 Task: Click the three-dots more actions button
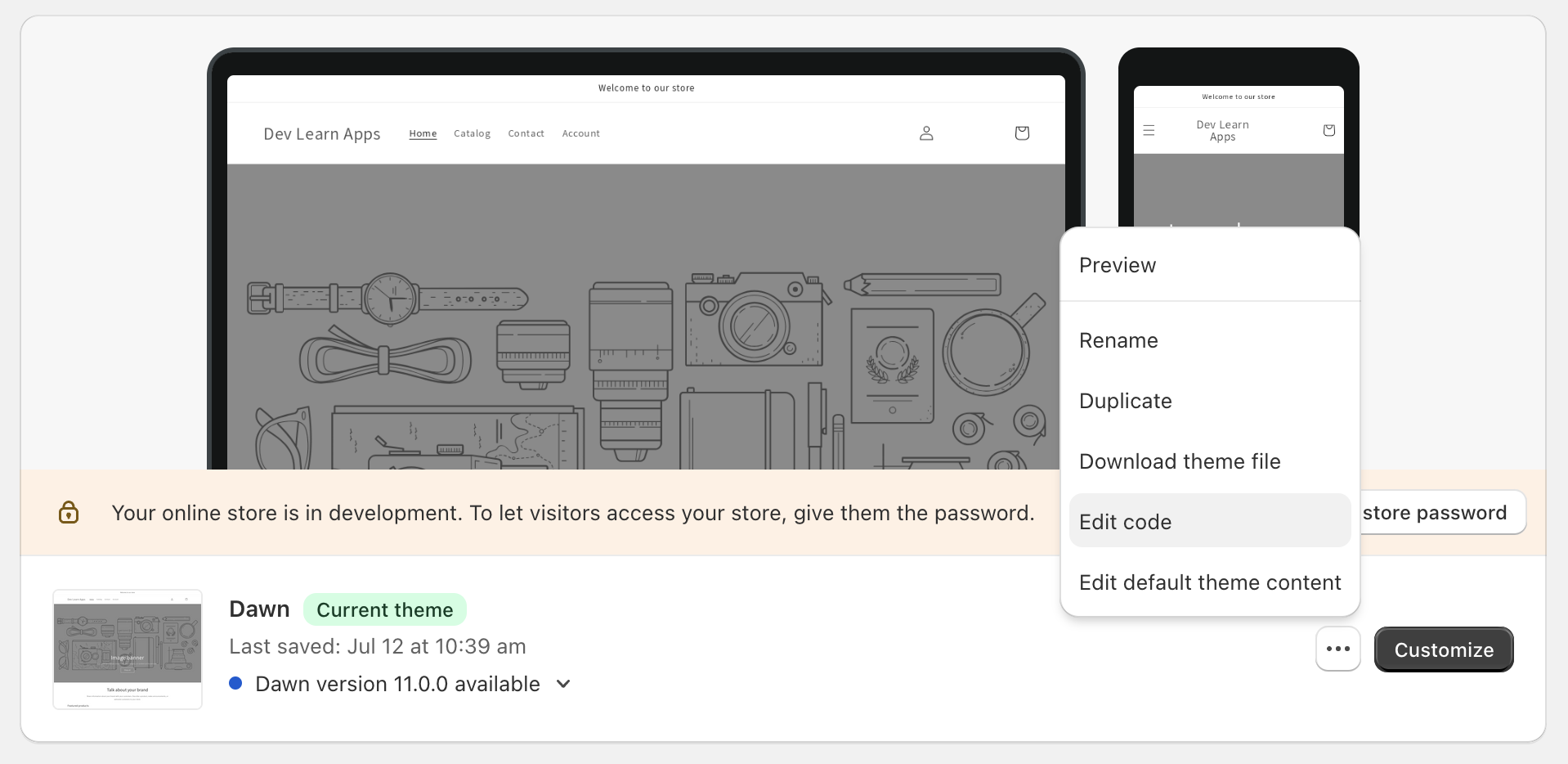point(1337,649)
